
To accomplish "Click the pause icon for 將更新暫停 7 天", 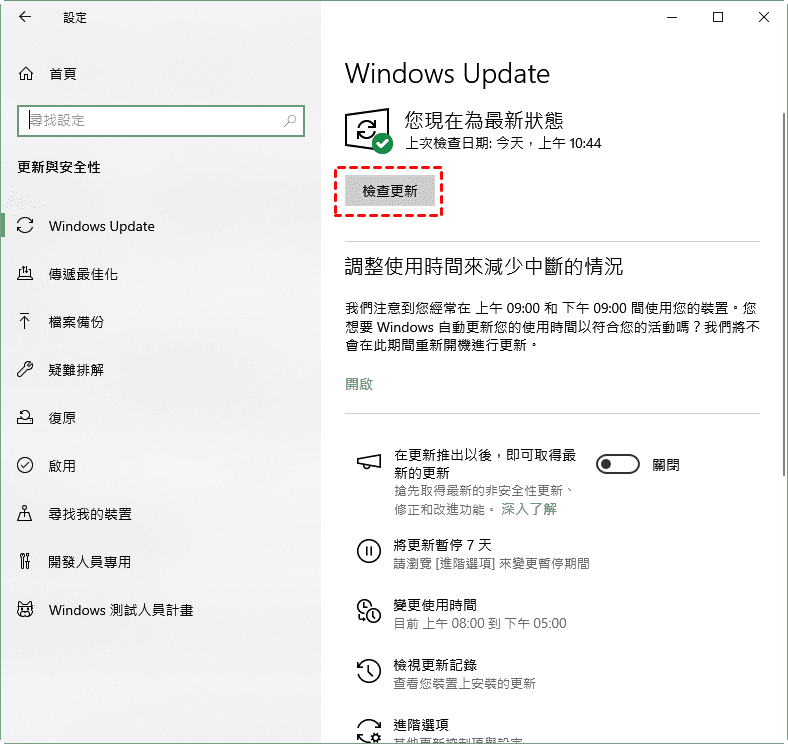I will [369, 551].
